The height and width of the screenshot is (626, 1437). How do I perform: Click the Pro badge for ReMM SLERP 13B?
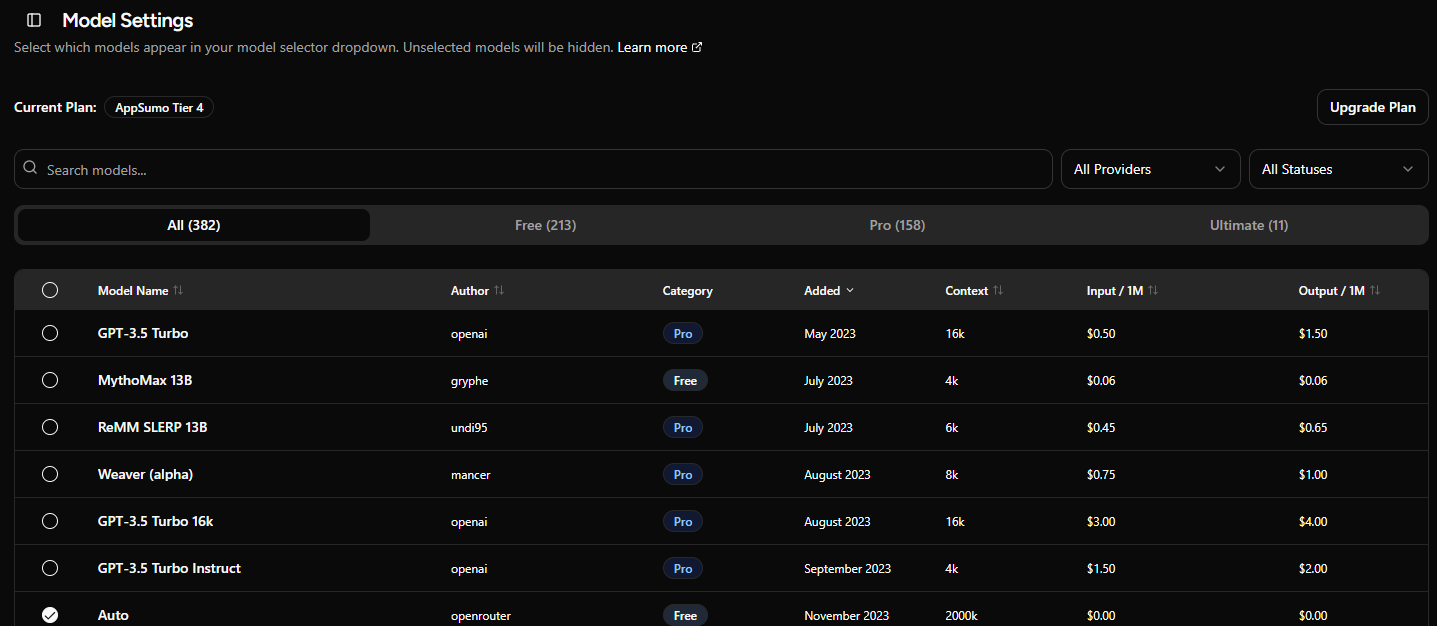683,427
